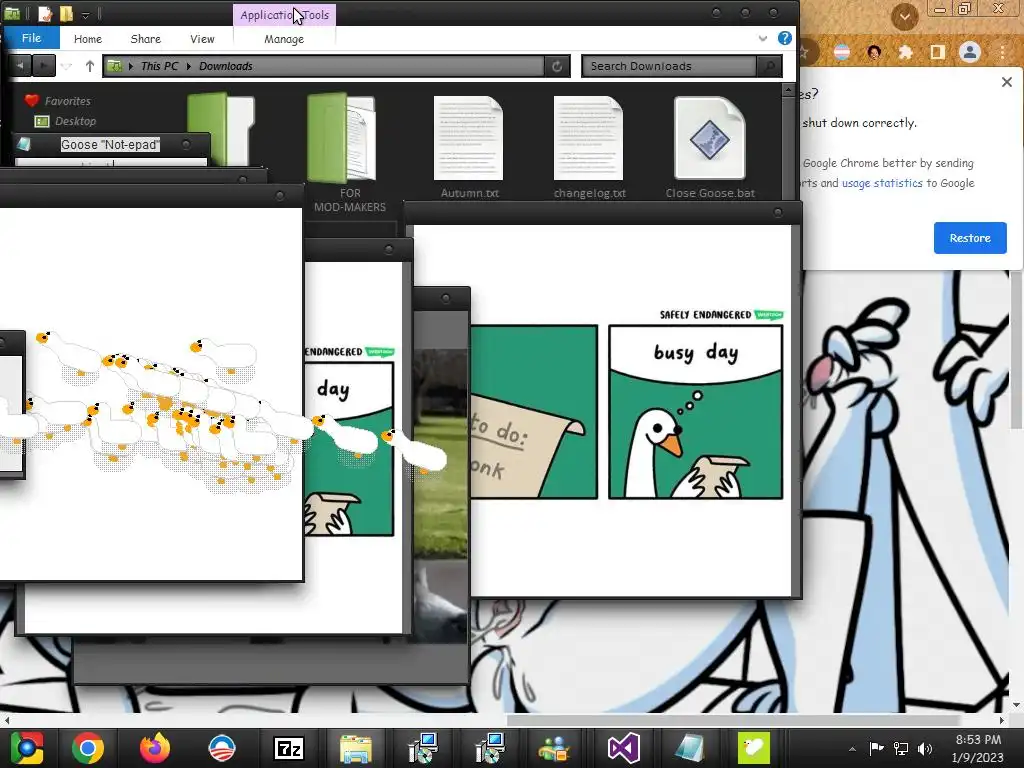This screenshot has height=768, width=1024.
Task: Open the Share ribbon tab
Action: point(145,39)
